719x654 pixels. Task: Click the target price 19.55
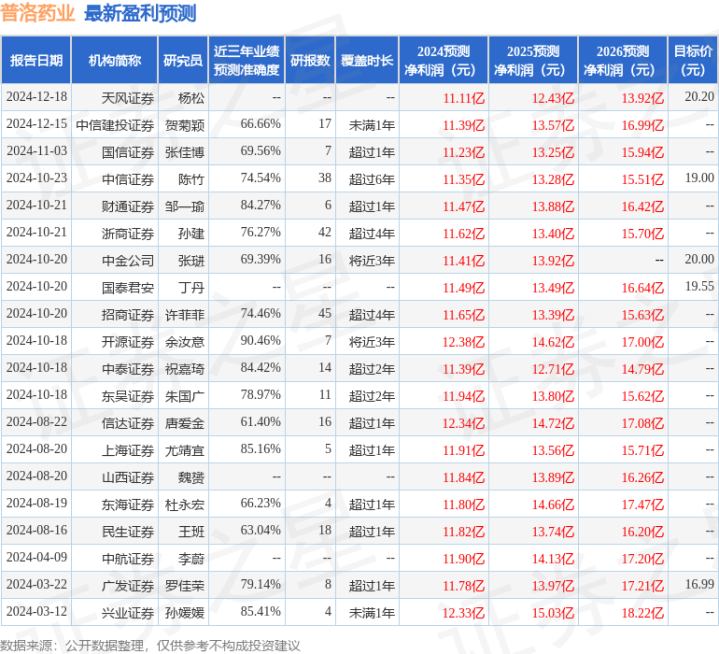(x=699, y=286)
